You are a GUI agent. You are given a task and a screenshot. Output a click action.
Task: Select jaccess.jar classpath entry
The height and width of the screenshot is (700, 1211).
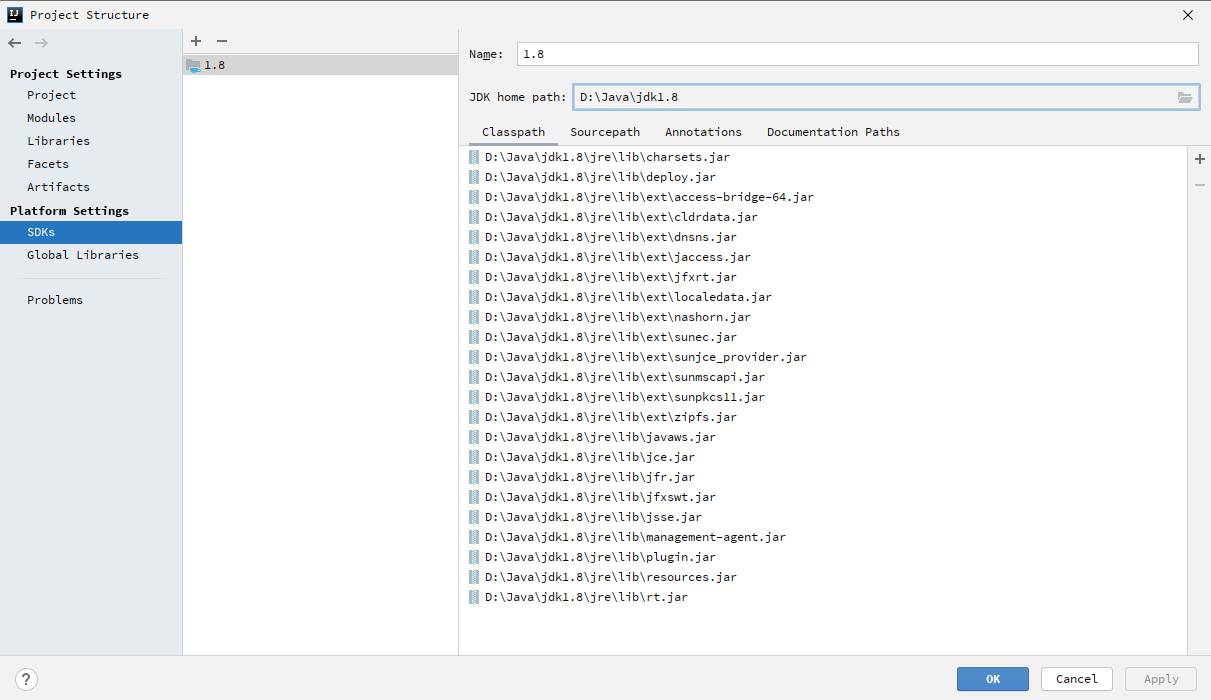tap(823, 257)
